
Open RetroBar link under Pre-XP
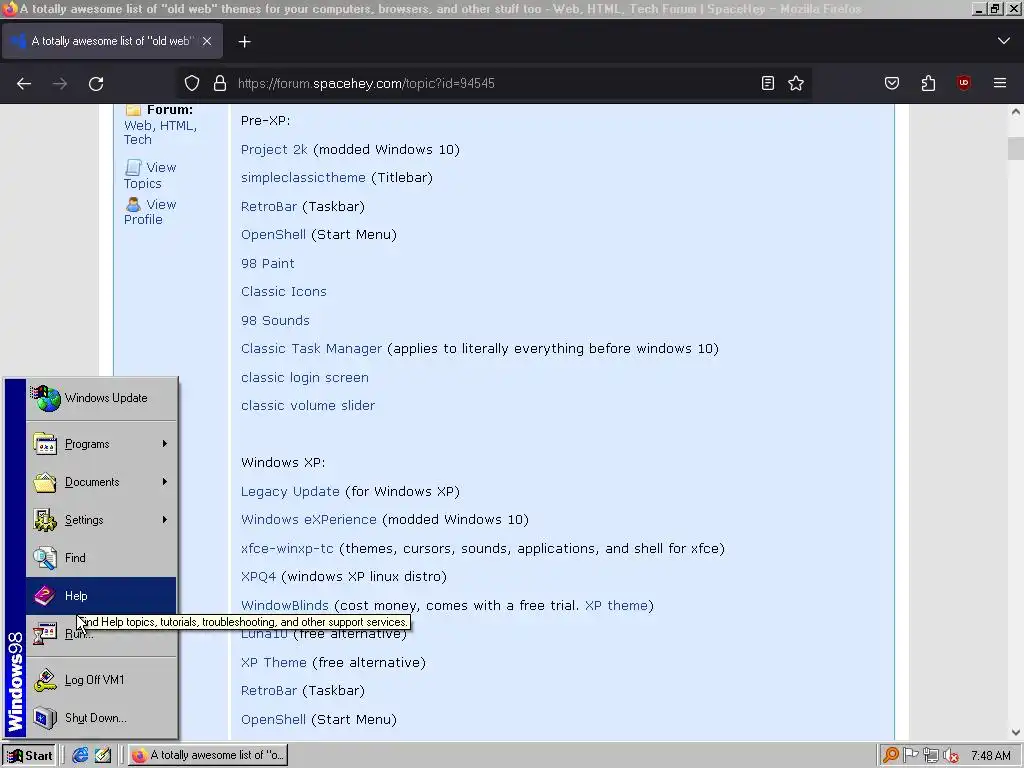(x=268, y=206)
